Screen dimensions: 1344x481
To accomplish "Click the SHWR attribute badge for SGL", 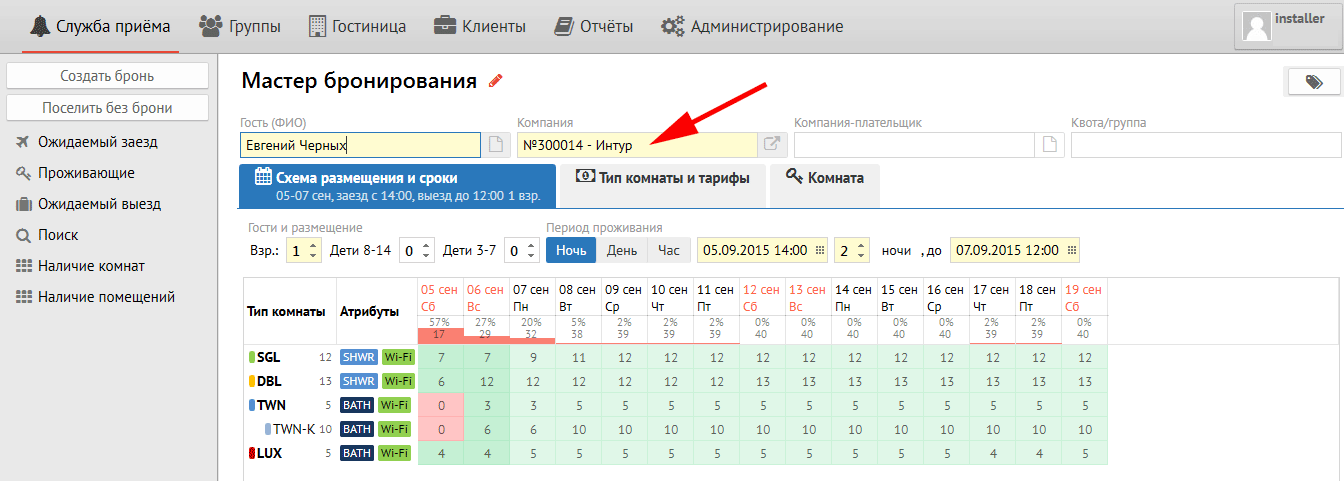I will tap(358, 357).
